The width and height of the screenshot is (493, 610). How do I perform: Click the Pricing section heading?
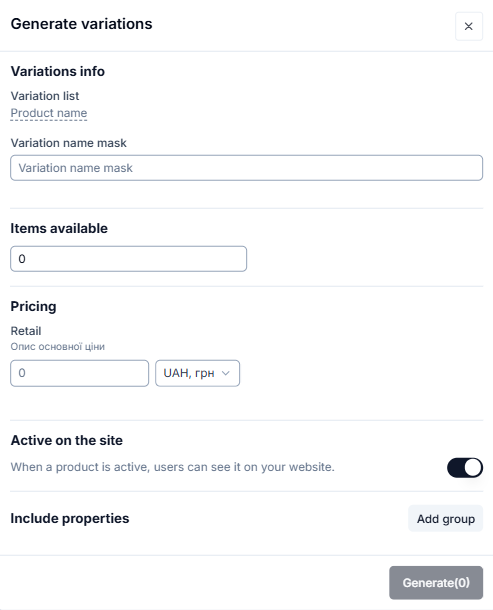pos(33,307)
